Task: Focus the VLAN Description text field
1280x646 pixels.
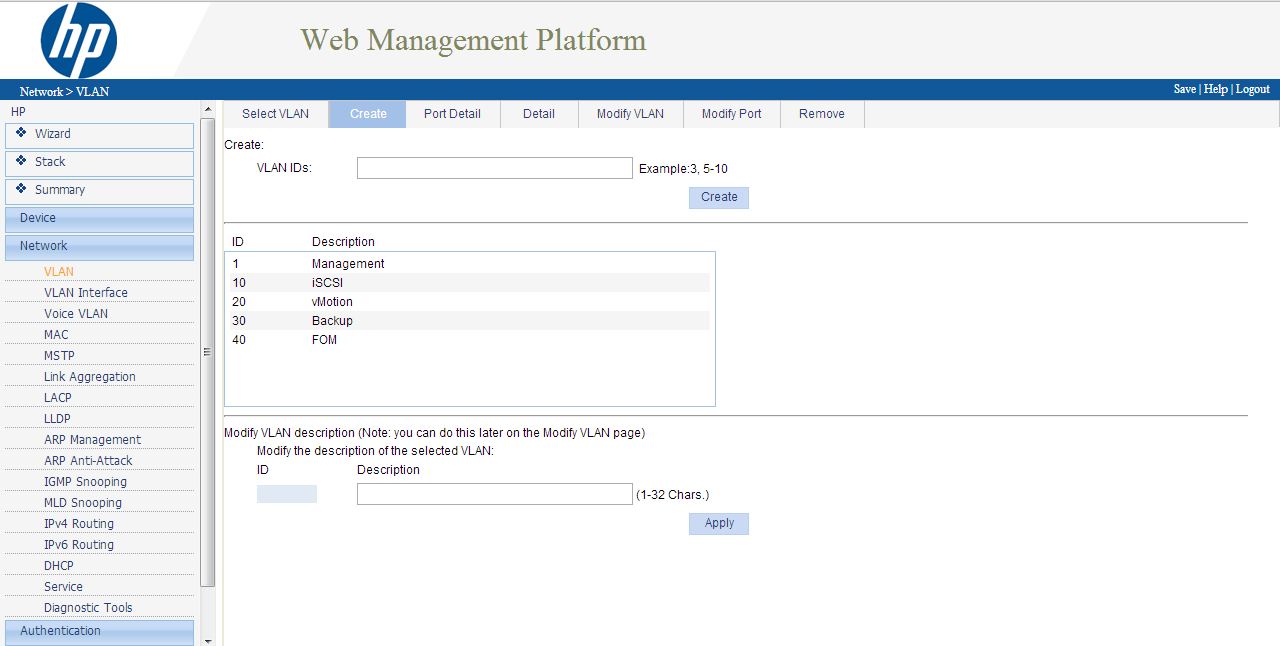Action: 494,494
